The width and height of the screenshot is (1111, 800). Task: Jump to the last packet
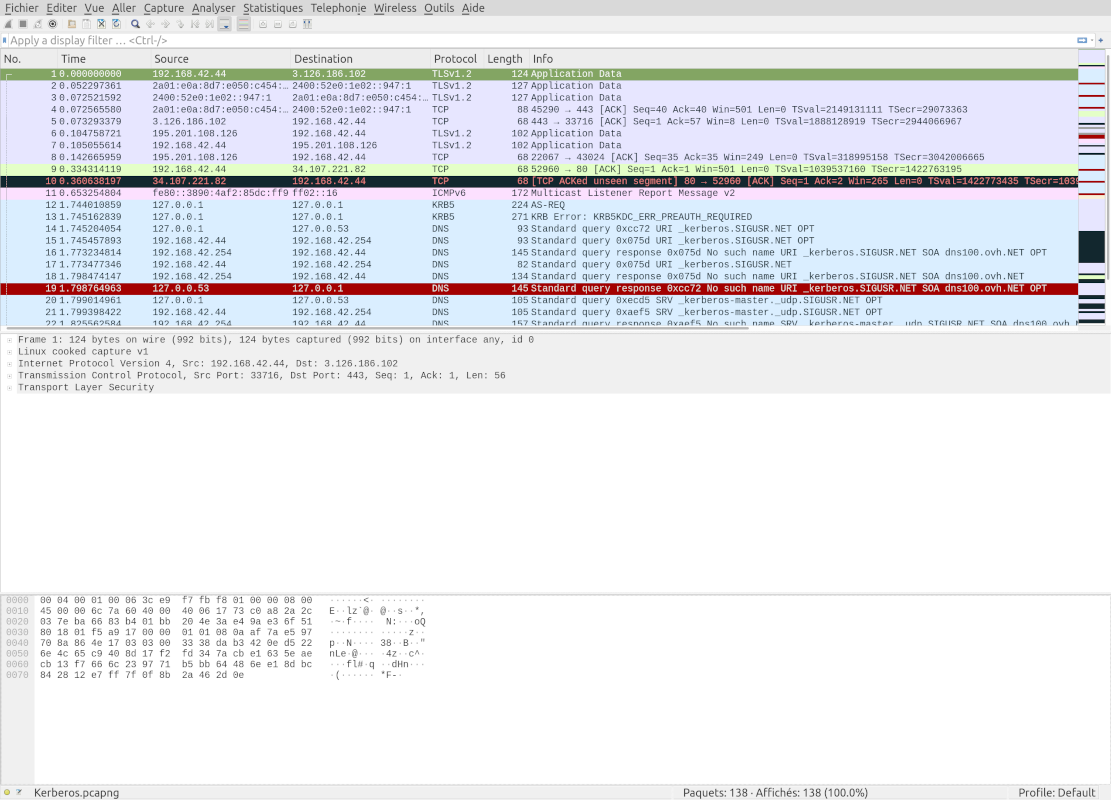tap(207, 24)
